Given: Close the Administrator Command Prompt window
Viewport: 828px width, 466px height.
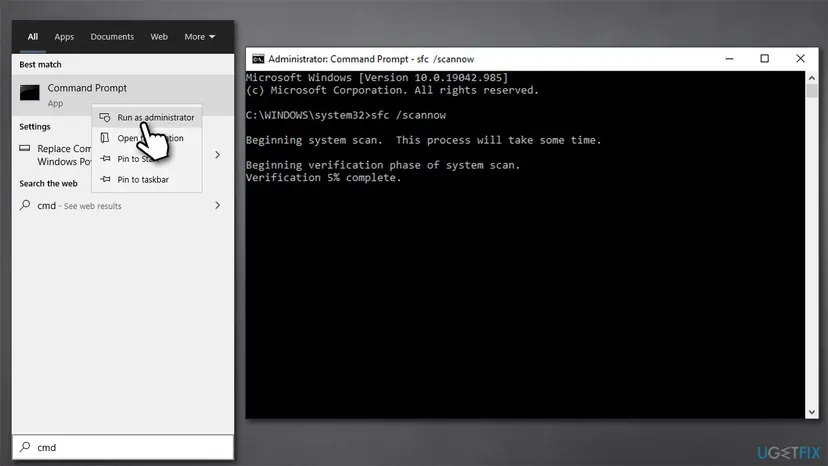Looking at the screenshot, I should coord(801,59).
